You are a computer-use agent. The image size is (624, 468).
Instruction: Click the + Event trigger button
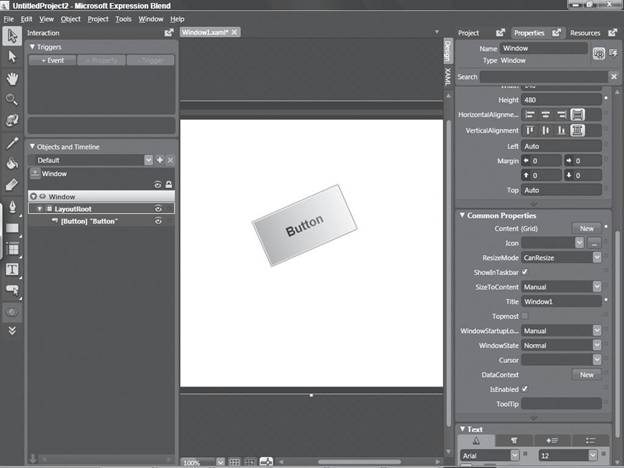click(53, 60)
